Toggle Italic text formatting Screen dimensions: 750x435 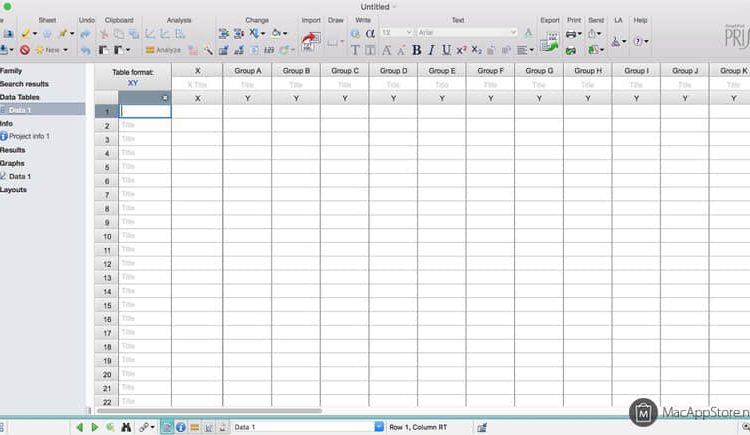[431, 49]
